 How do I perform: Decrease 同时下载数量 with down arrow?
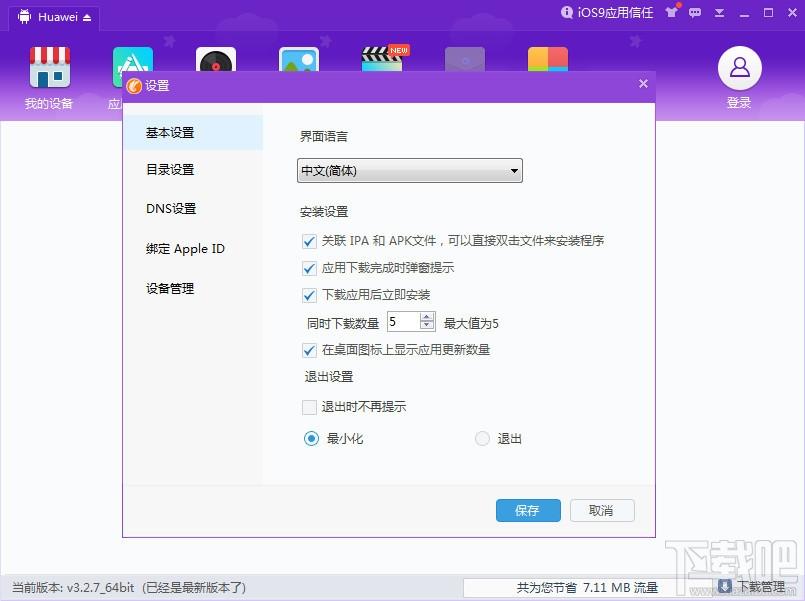[x=427, y=325]
